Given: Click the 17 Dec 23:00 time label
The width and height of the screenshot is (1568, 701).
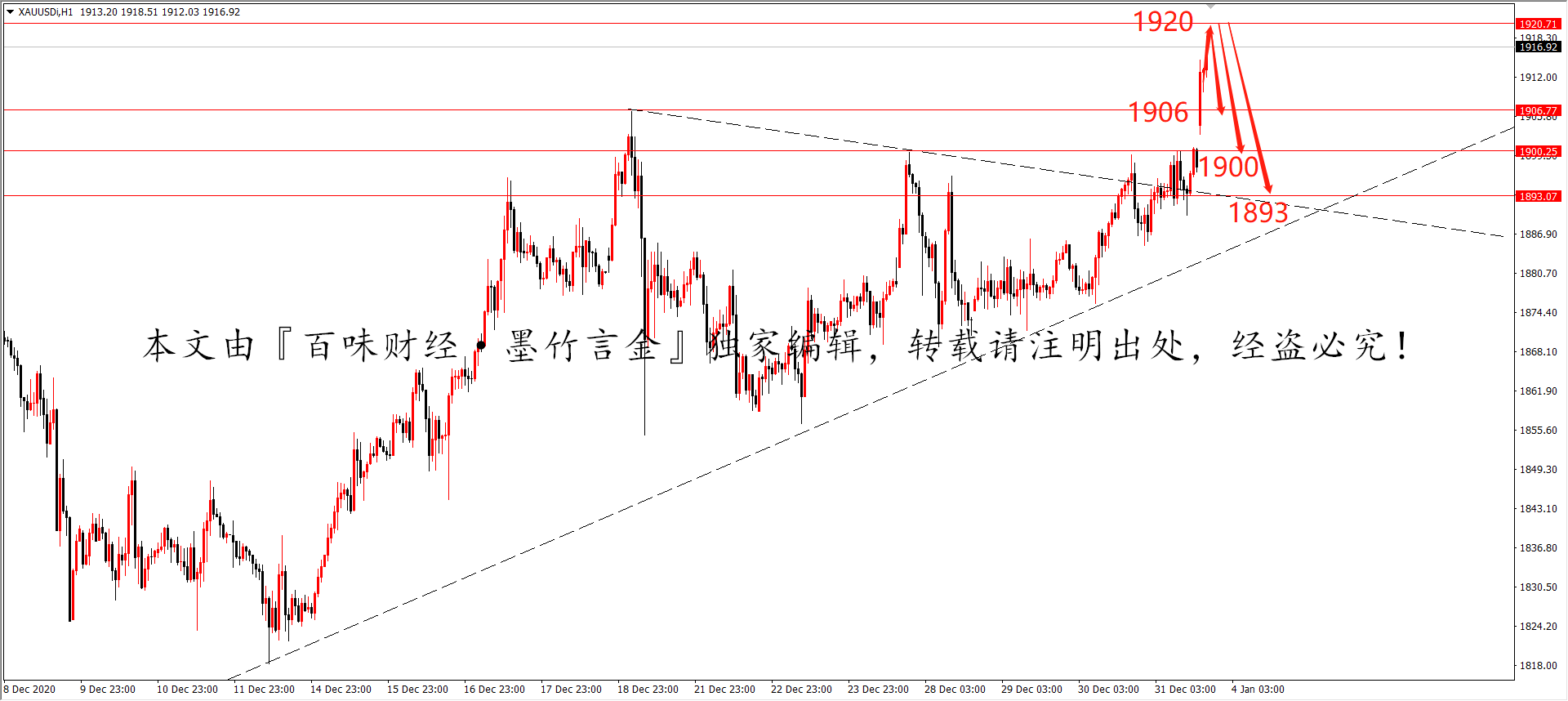Looking at the screenshot, I should 571,690.
